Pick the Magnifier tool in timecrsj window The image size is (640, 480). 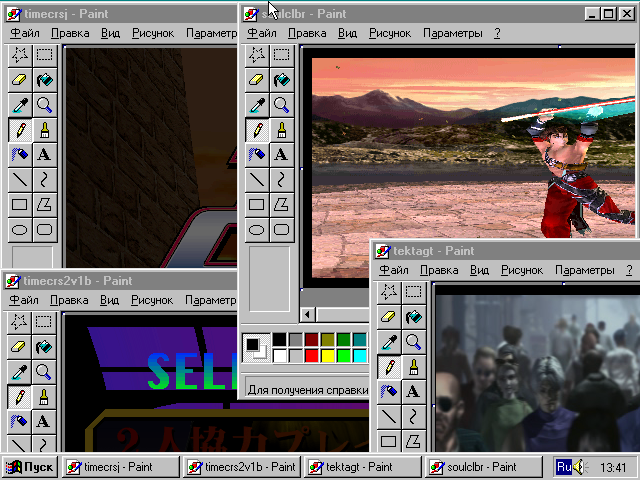(x=44, y=105)
